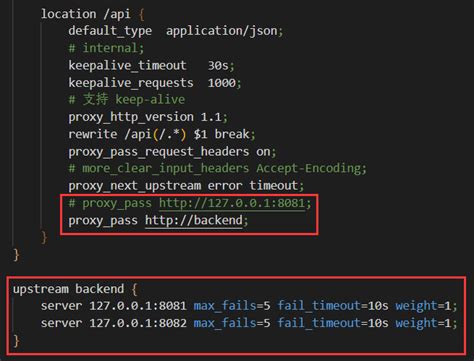Screen dimensions: 474x361
Task: Click the closing brace of upstream block
Action: (16, 341)
